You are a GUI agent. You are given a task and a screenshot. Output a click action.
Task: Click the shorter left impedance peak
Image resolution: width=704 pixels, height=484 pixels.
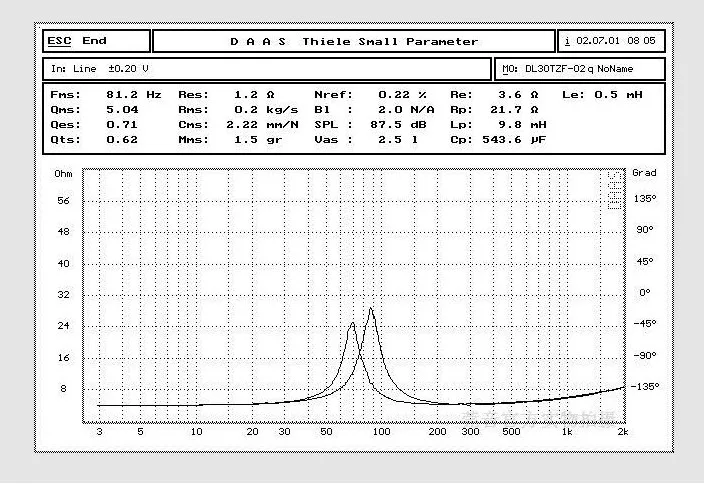tap(352, 325)
